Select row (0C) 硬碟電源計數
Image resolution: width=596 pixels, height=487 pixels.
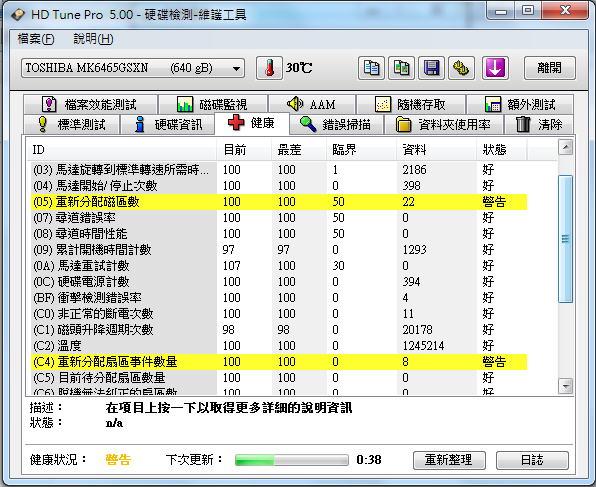coord(279,281)
